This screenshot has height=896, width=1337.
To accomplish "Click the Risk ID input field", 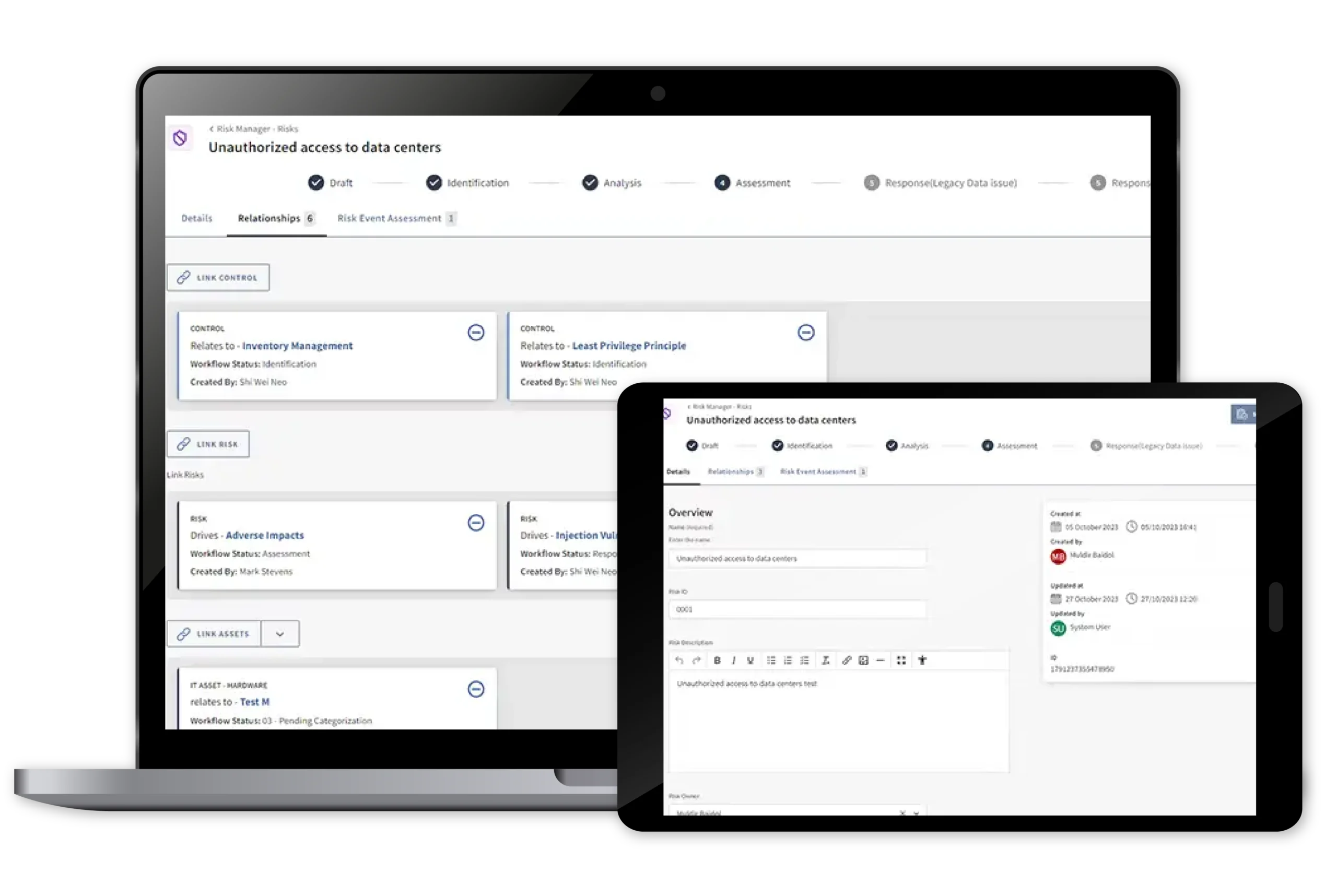I will (x=797, y=609).
